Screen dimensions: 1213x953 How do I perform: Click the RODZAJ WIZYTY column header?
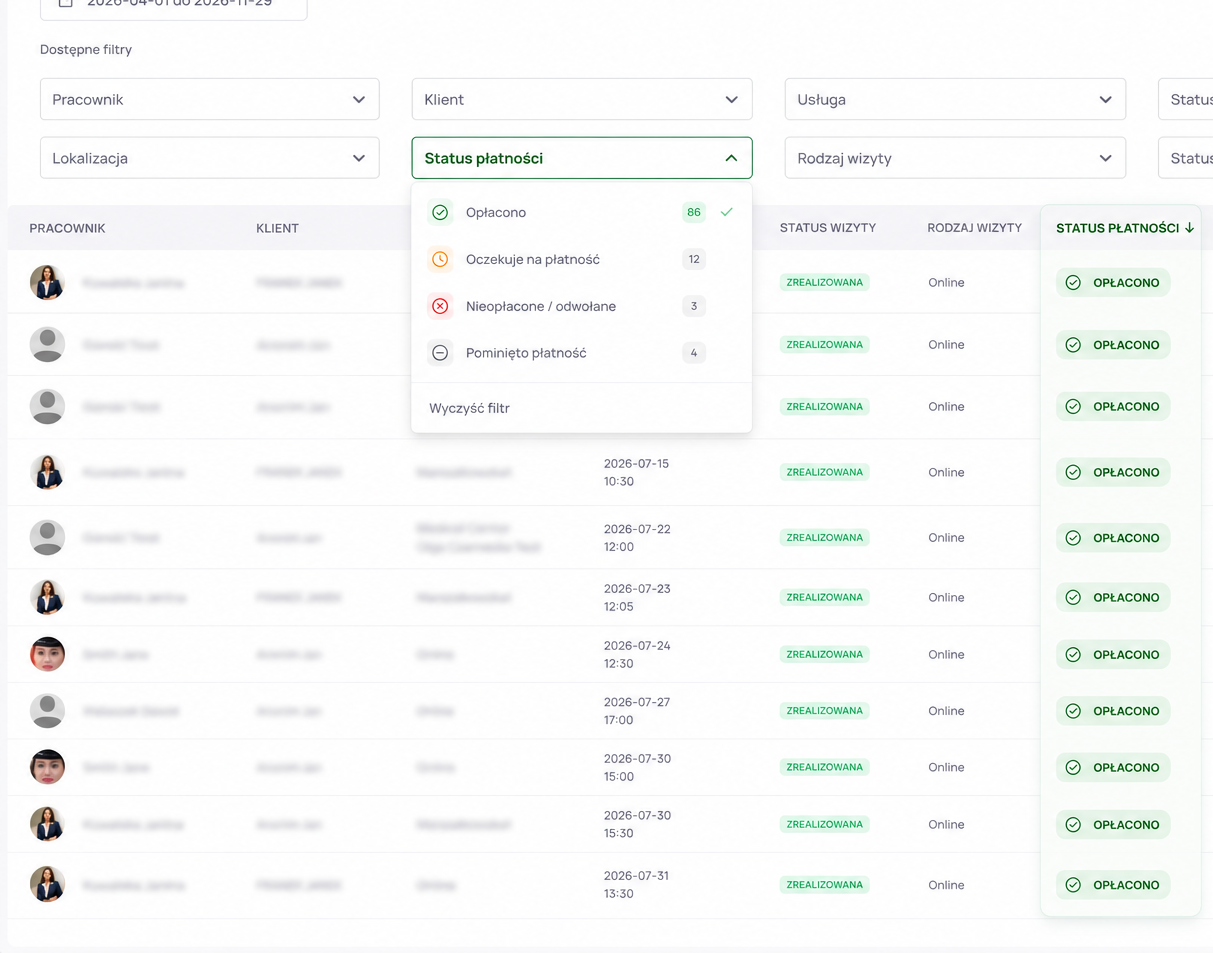[x=975, y=228]
